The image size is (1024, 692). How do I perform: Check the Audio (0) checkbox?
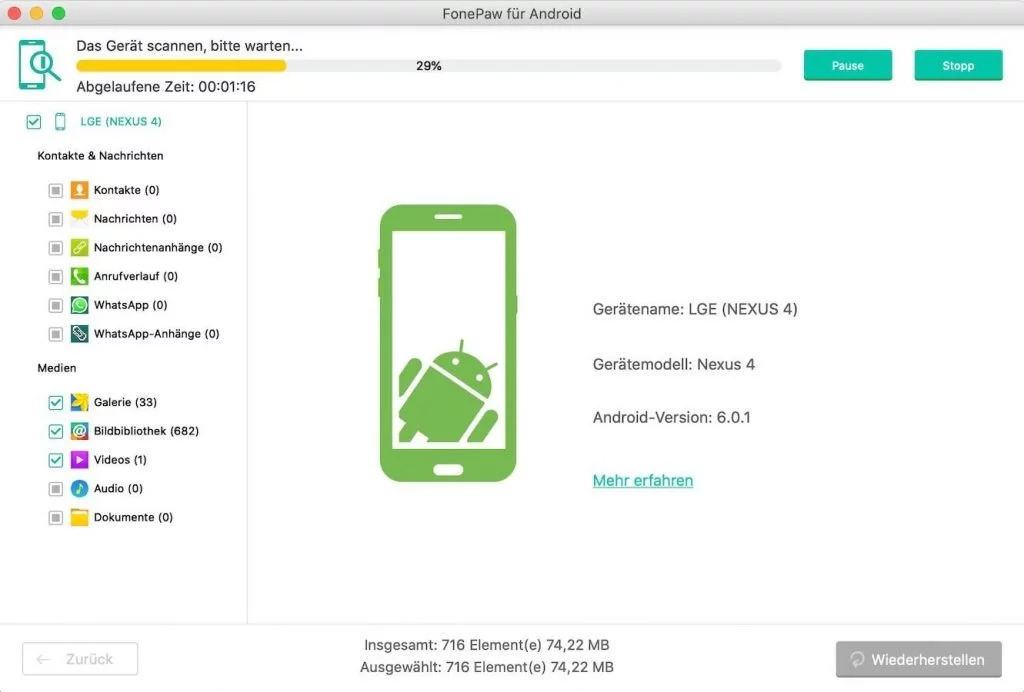[x=56, y=488]
